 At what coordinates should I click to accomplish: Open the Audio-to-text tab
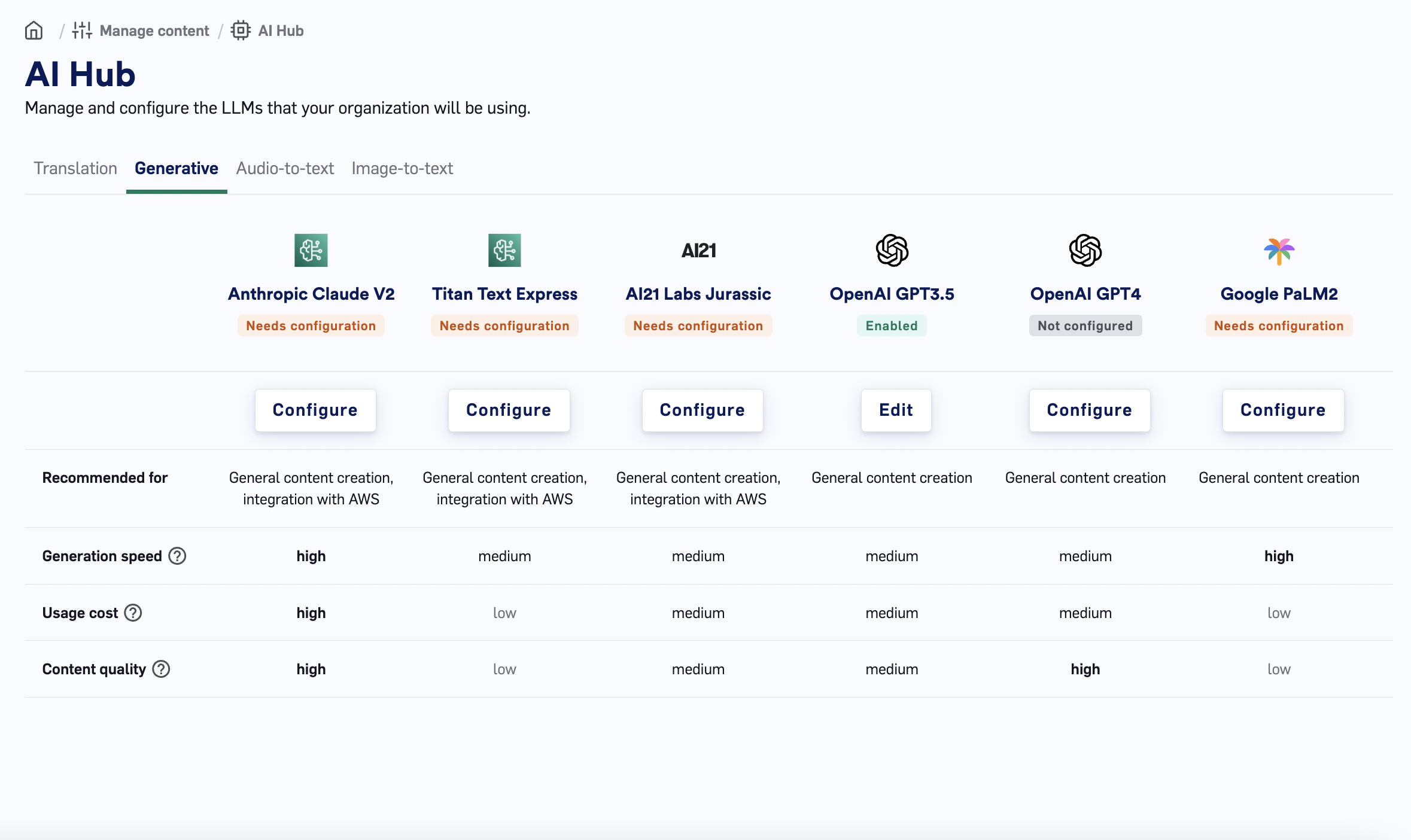[285, 168]
